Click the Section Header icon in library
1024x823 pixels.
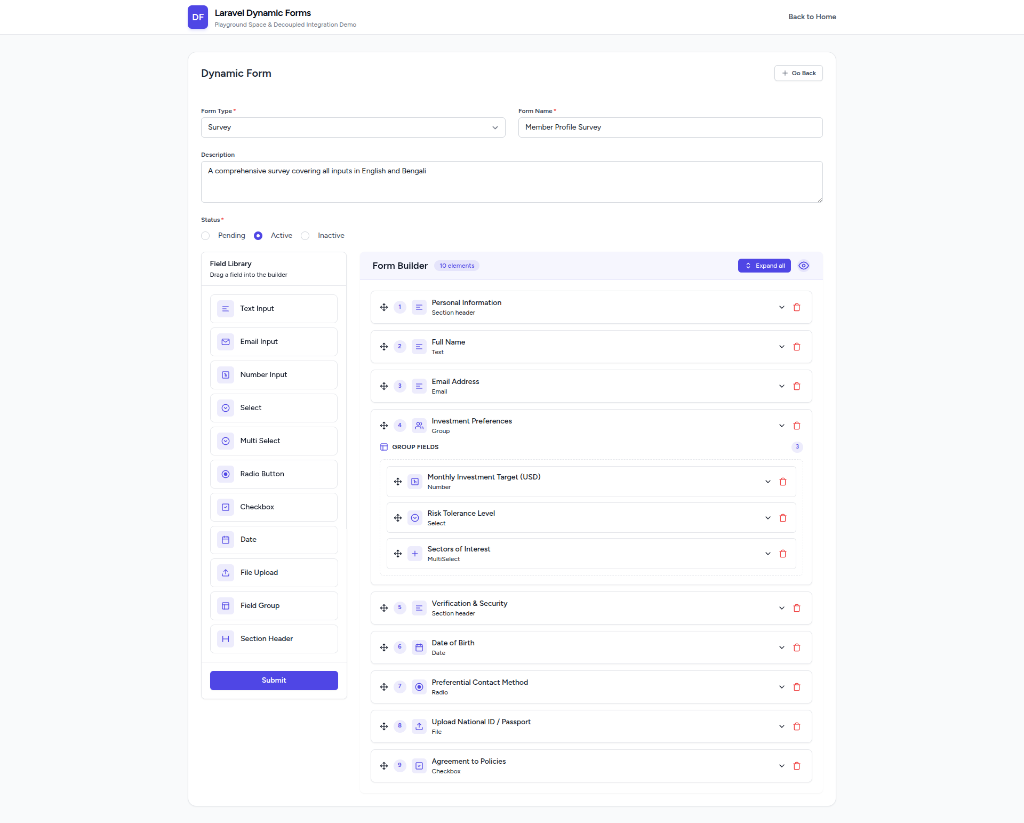coord(225,639)
